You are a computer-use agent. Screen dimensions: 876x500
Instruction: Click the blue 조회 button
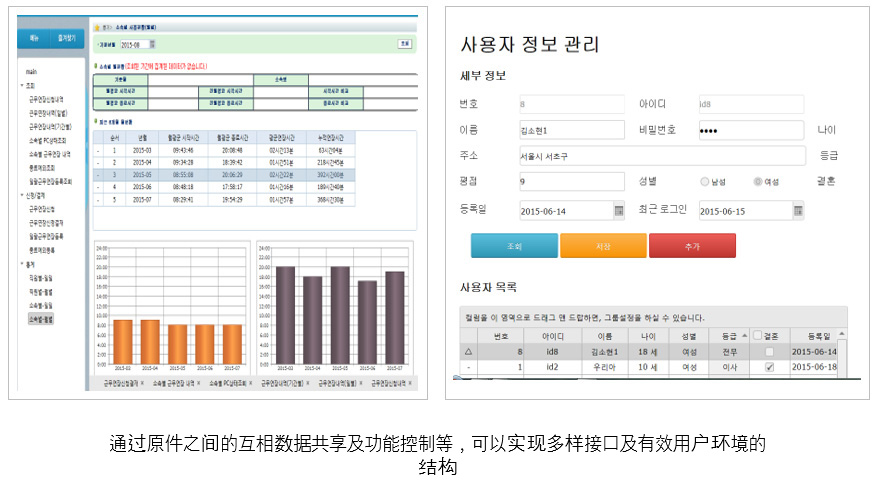pyautogui.click(x=514, y=246)
